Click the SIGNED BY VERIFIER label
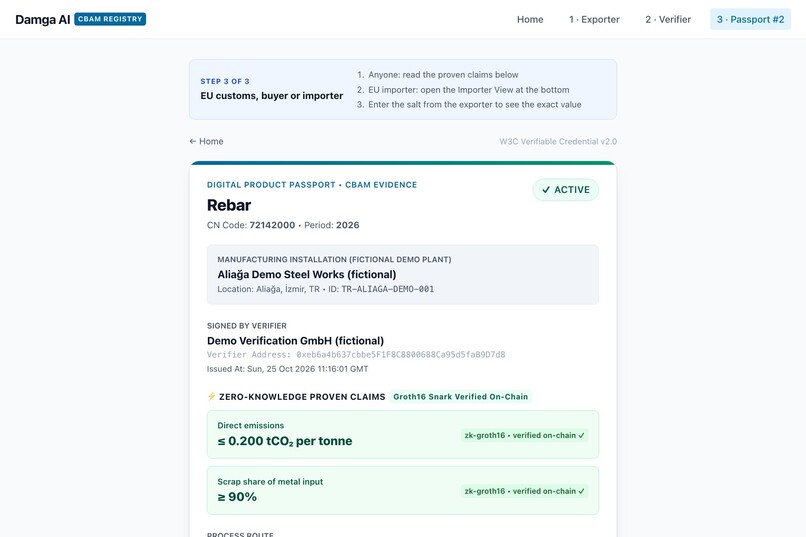This screenshot has width=806, height=537. click(247, 326)
